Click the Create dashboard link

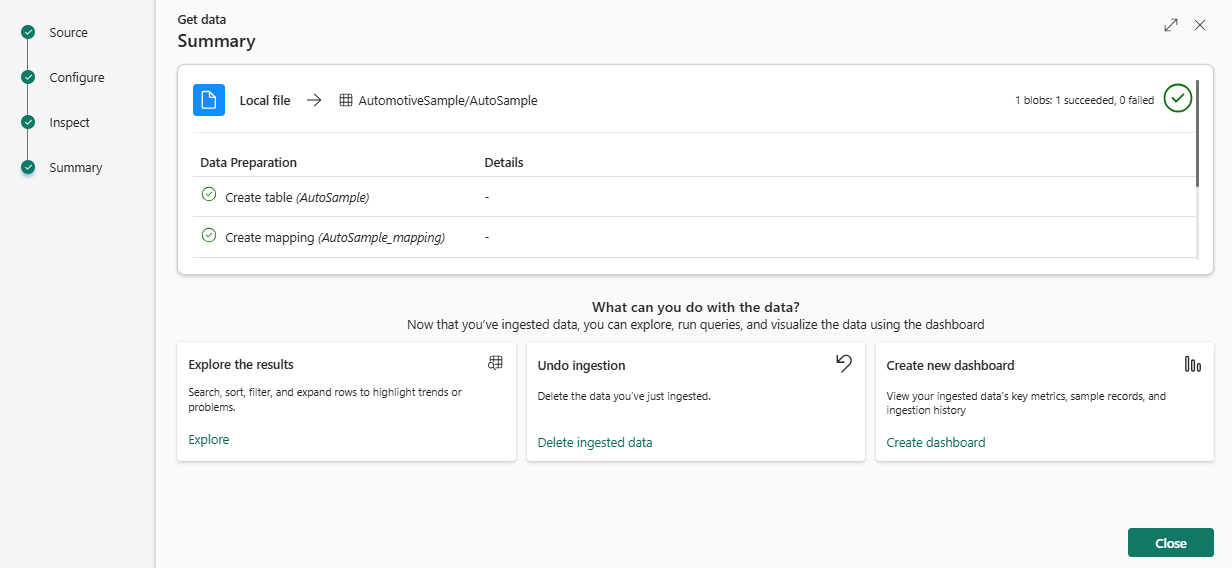[935, 442]
